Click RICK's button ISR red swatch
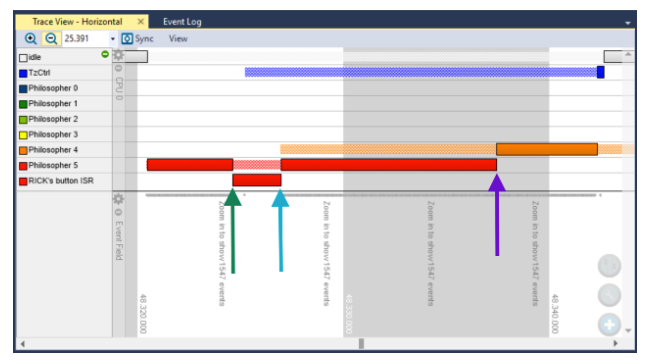 [23, 182]
